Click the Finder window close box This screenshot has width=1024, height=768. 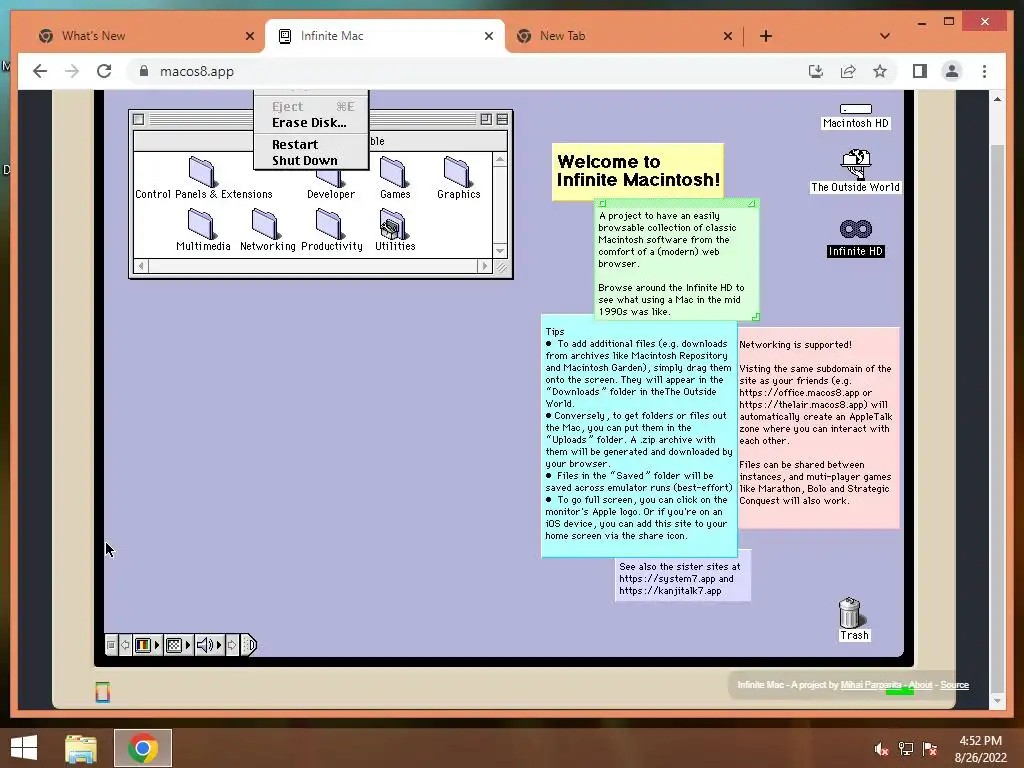coord(138,119)
